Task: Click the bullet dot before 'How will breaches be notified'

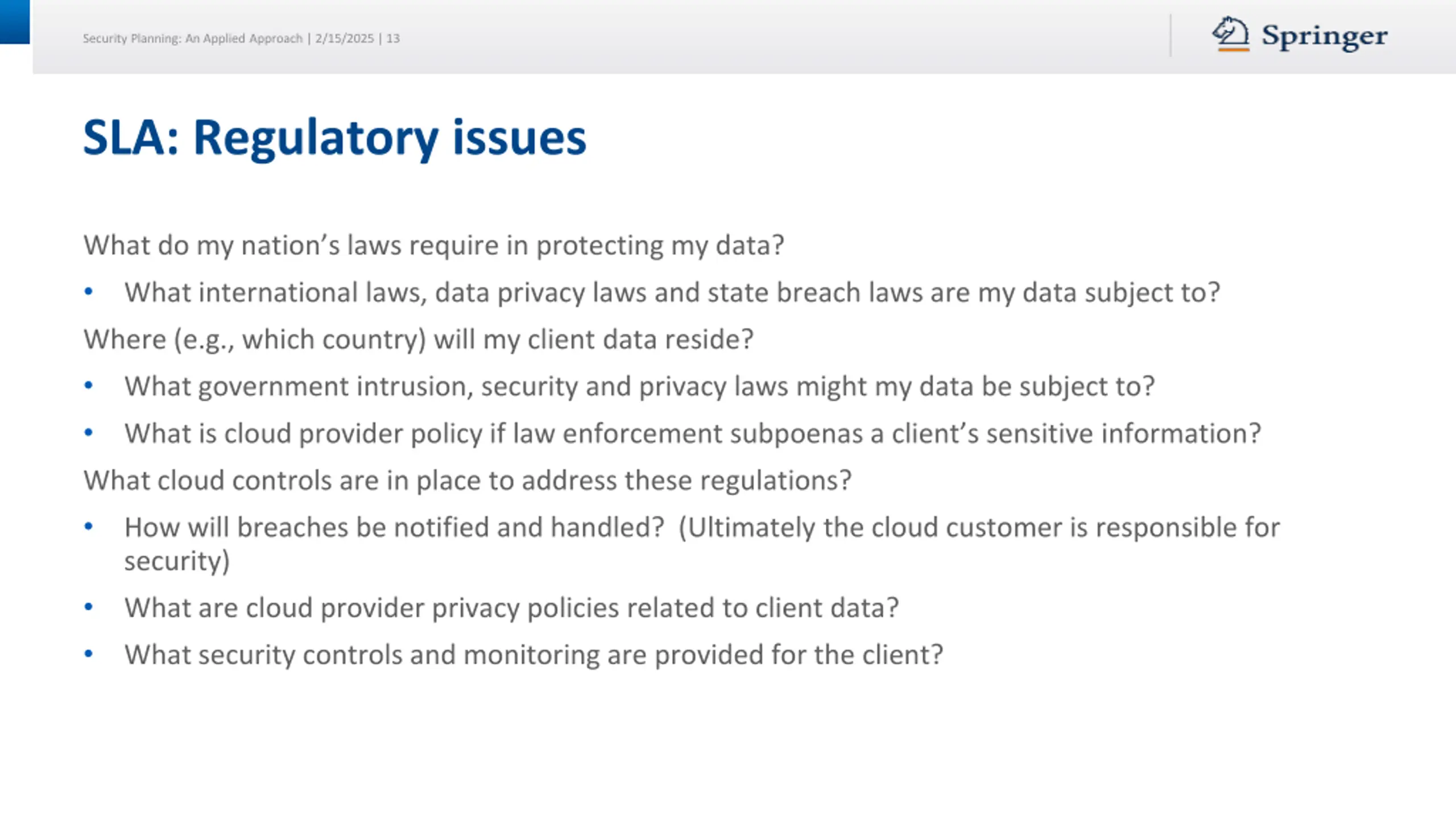Action: coord(88,527)
